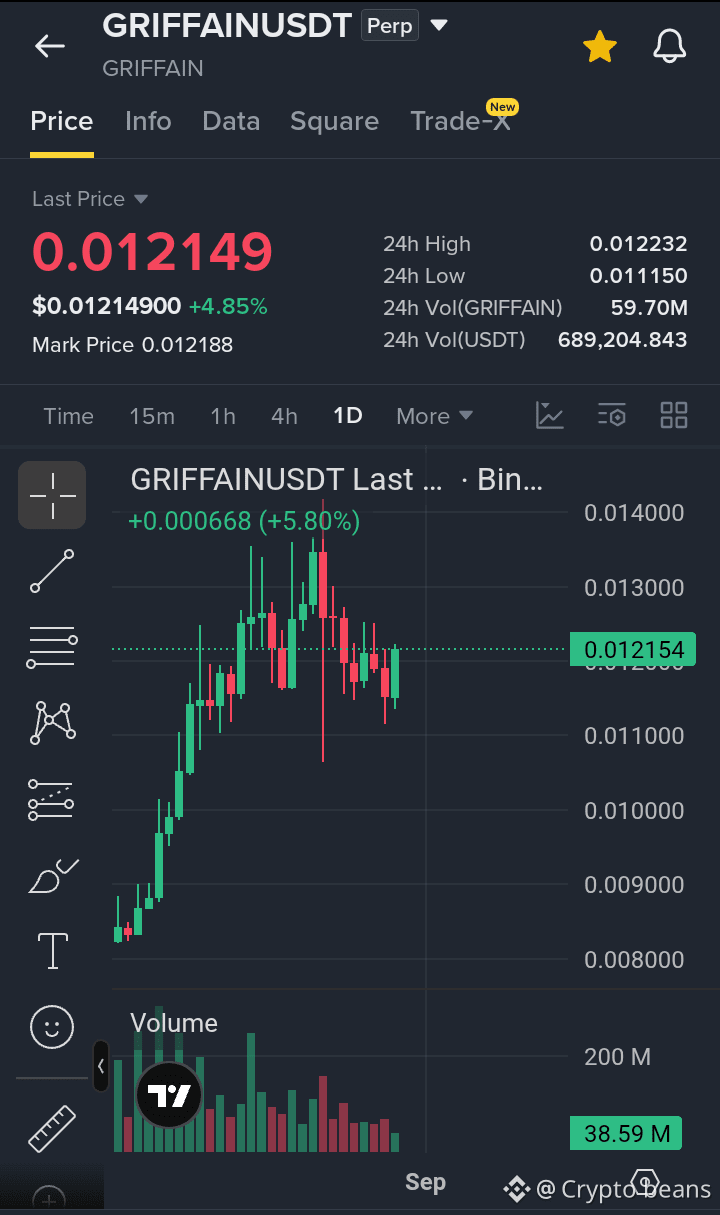The image size is (720, 1215).
Task: Select the brush drawing tool
Action: pos(54,875)
